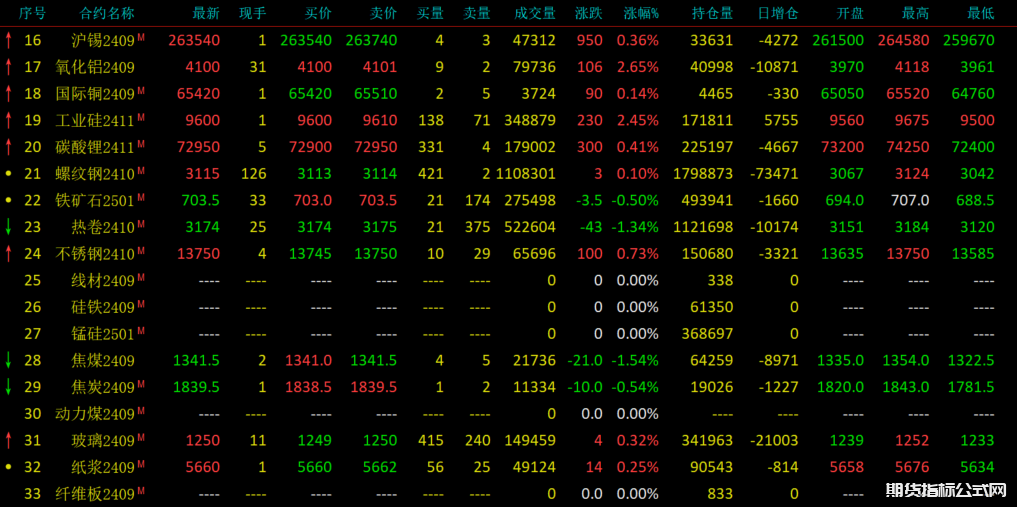Select the 焦炭2409 contract
1017x507 pixels.
[103, 386]
